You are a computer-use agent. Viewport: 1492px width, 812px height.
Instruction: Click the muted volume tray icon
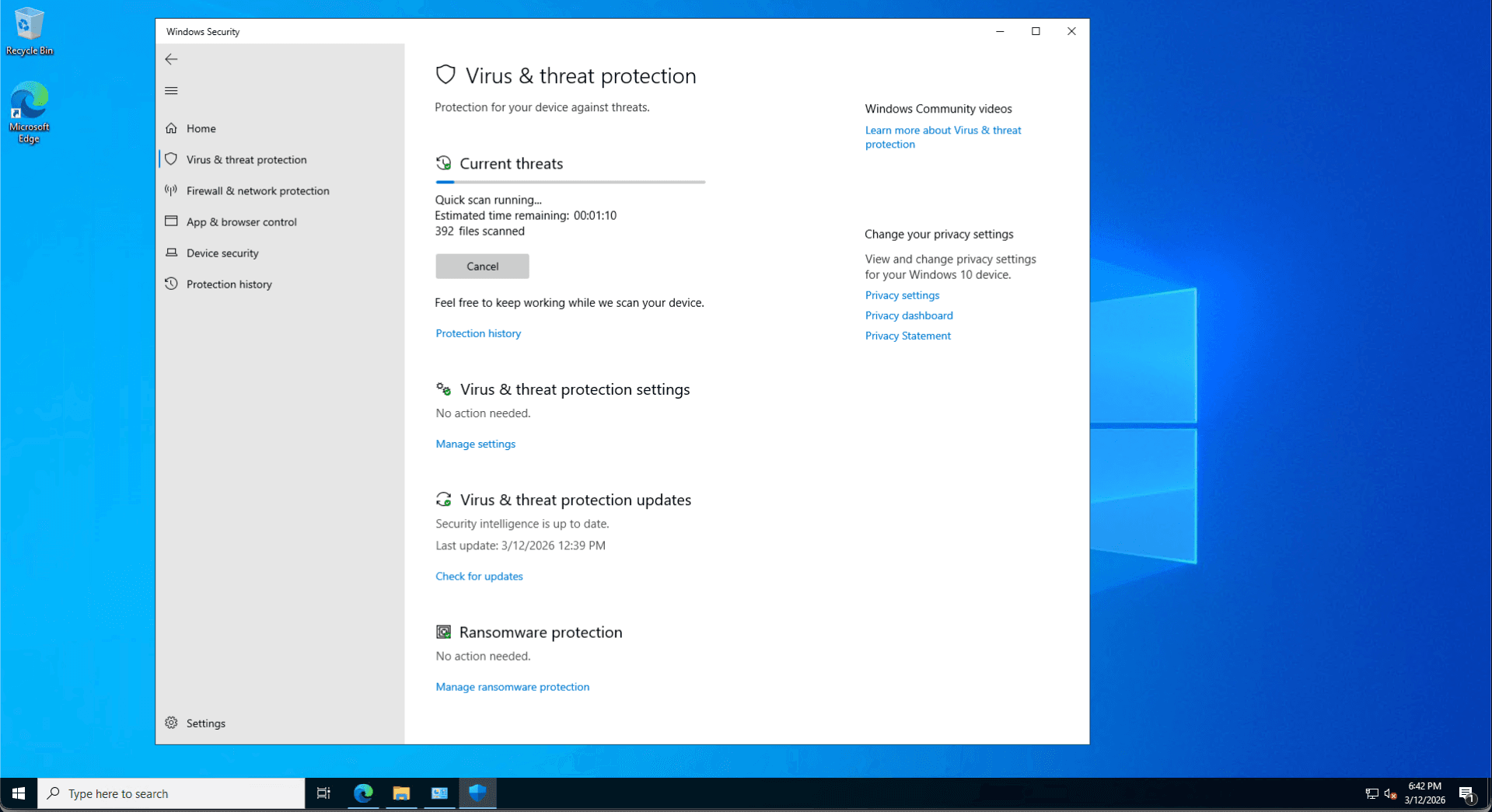pos(1391,793)
